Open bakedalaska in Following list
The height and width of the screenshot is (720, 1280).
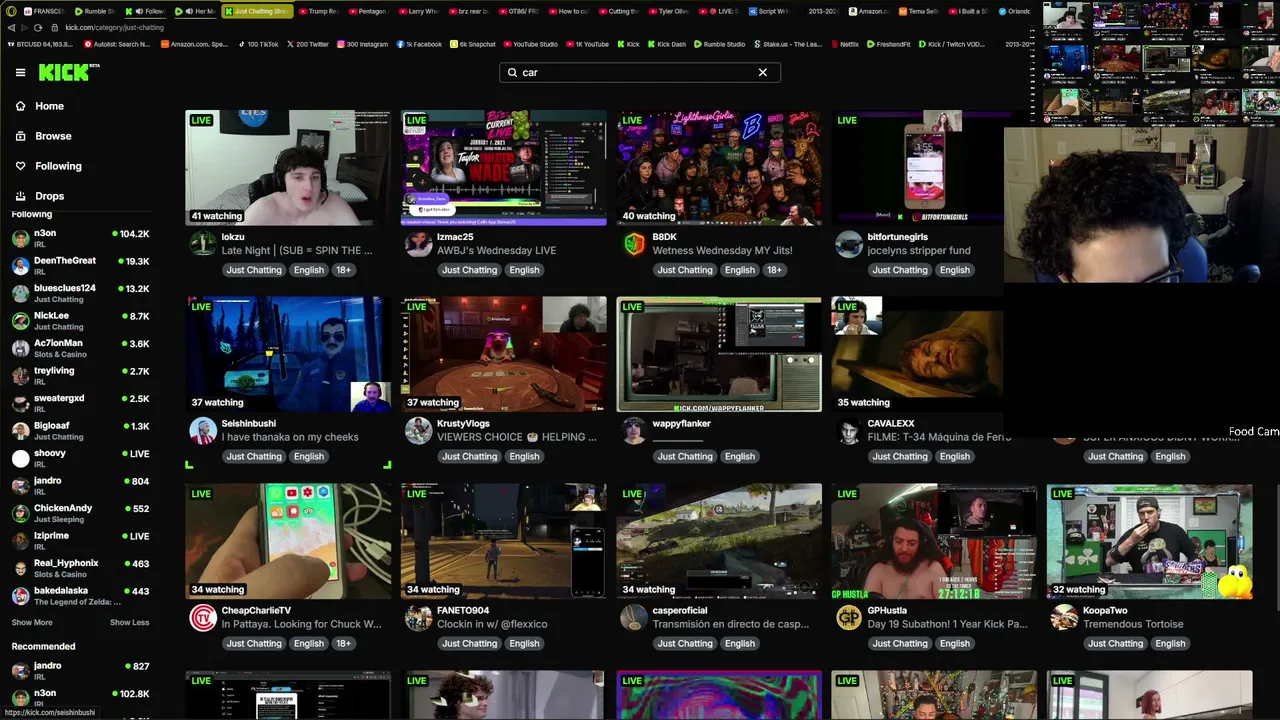point(80,595)
